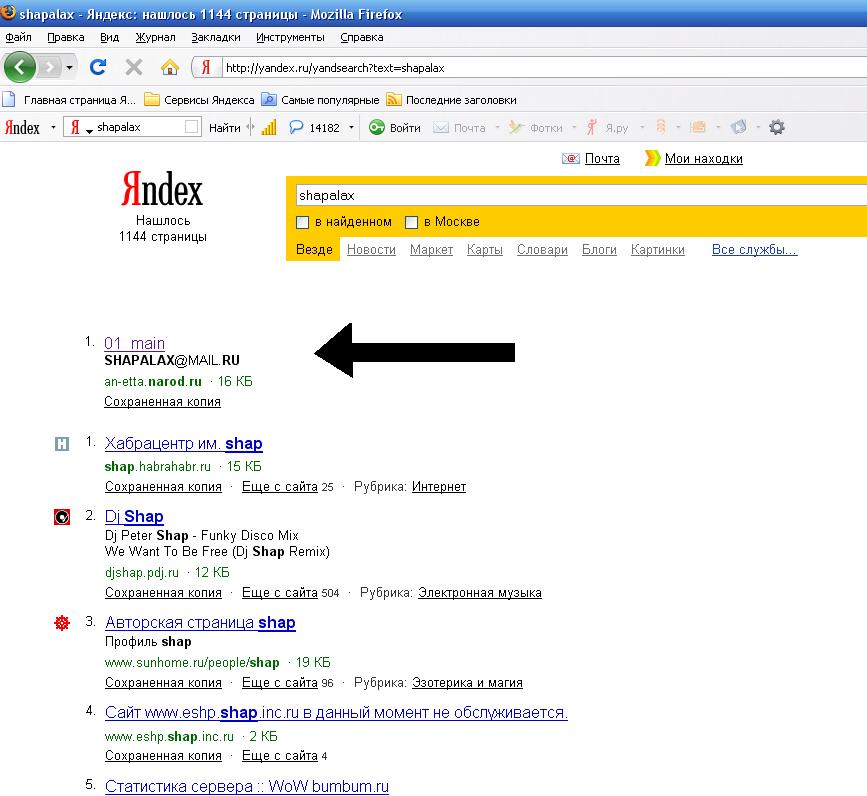Switch to the Новости tab
Screen dimensions: 867x796
coord(371,250)
